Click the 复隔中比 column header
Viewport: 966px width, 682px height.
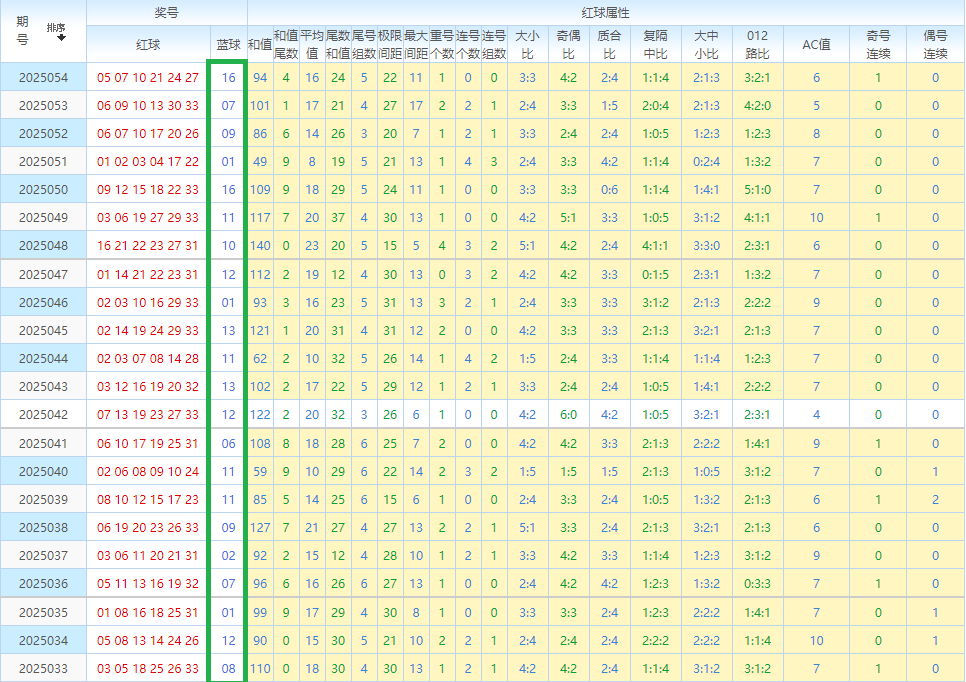point(656,44)
